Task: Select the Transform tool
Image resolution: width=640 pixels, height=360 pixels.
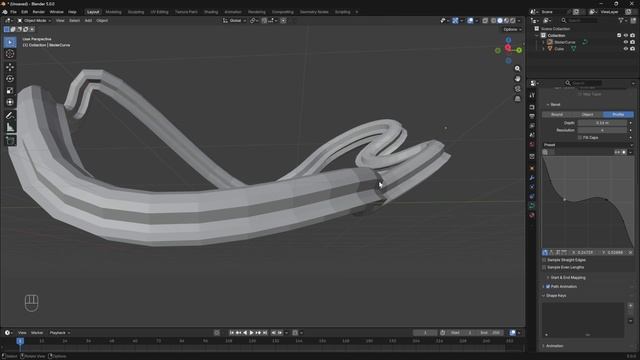Action: [x=10, y=102]
